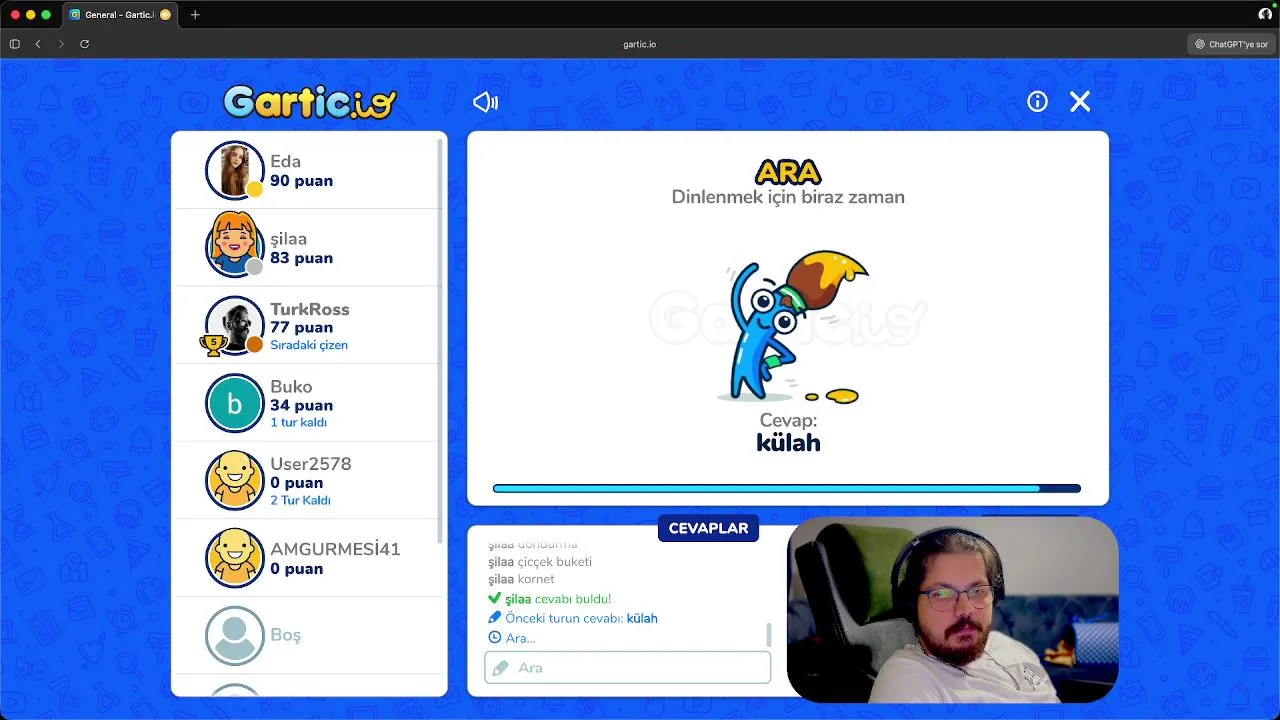This screenshot has height=720, width=1280.
Task: Click the pencil icon in the answer field
Action: pos(500,667)
